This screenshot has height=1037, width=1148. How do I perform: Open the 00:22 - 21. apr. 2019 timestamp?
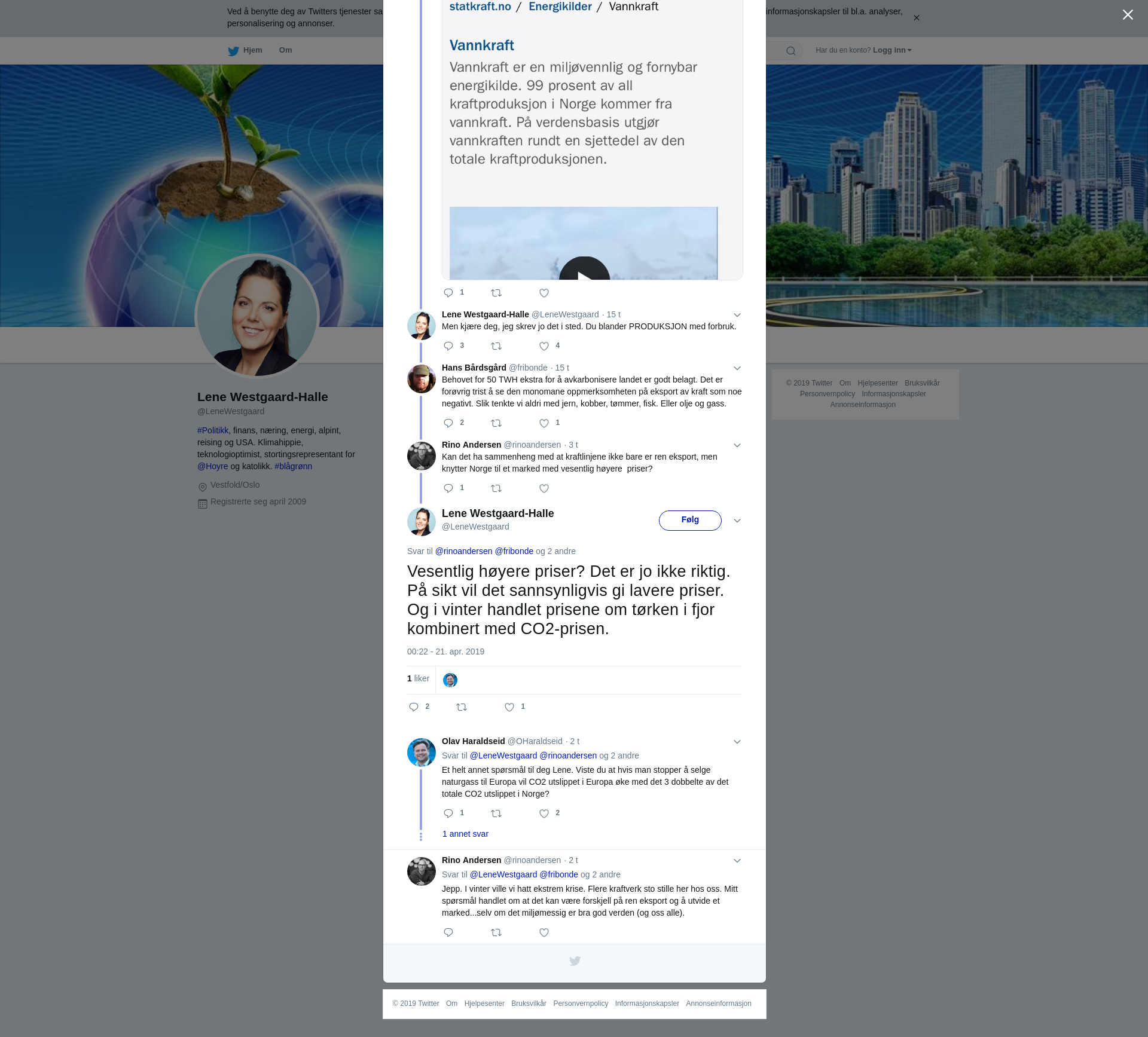445,651
